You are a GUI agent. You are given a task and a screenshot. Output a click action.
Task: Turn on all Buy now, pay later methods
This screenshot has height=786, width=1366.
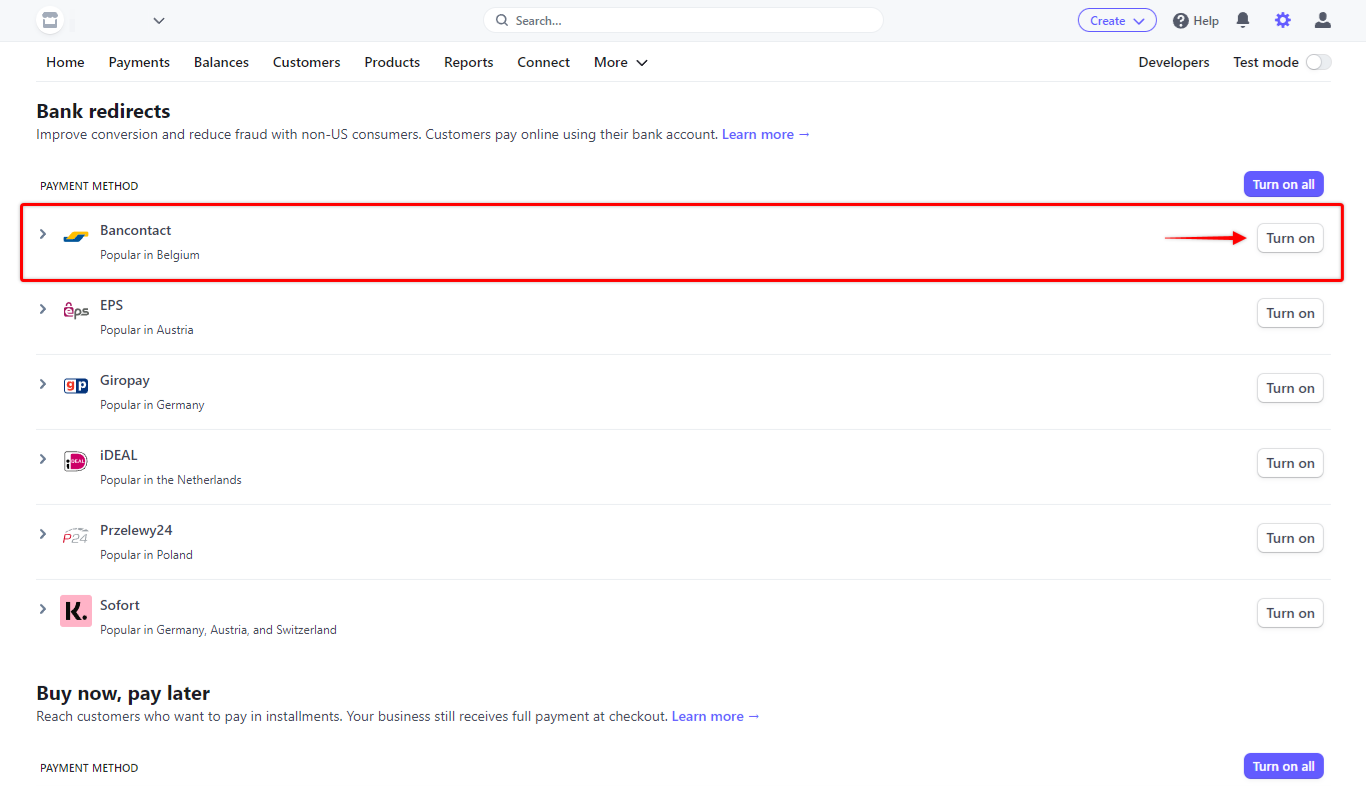pos(1284,766)
